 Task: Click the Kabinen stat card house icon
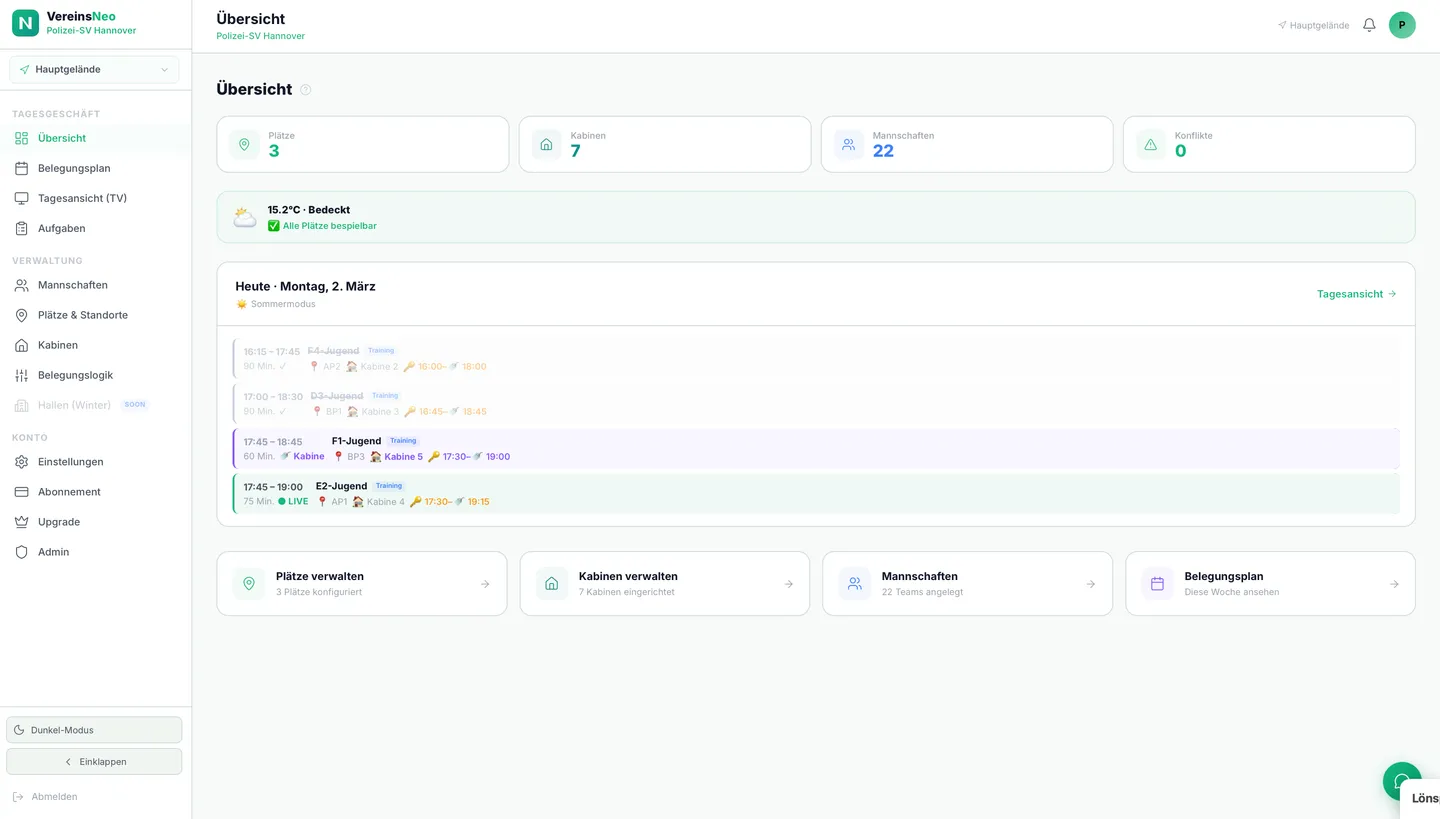(x=546, y=144)
